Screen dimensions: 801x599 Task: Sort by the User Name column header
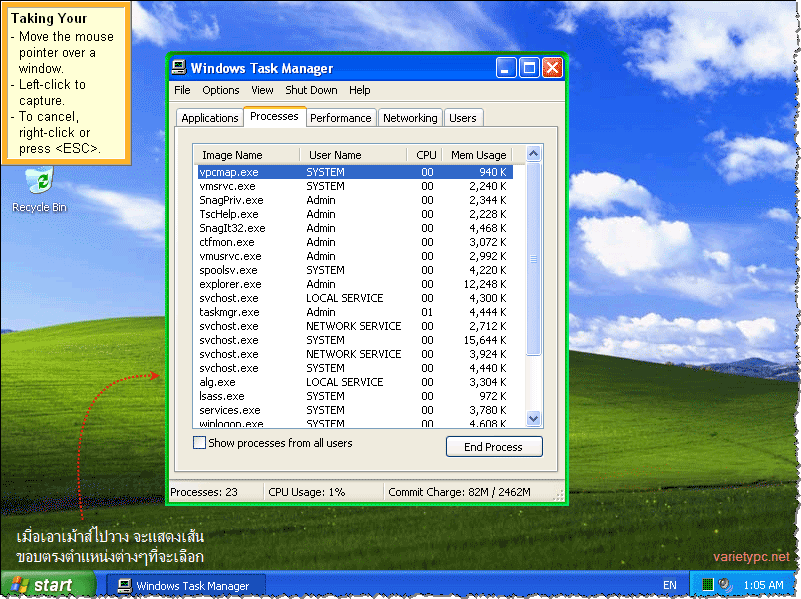click(354, 155)
